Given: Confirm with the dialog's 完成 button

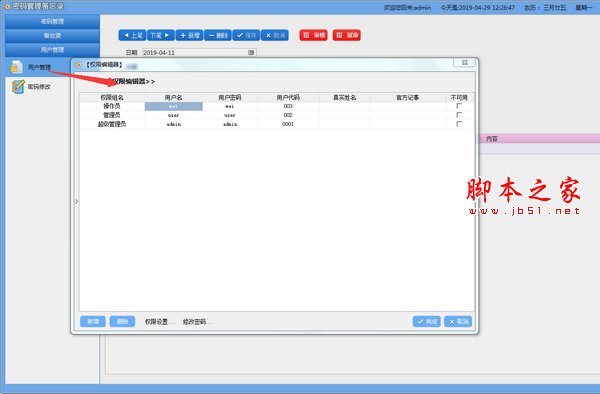Looking at the screenshot, I should point(427,321).
